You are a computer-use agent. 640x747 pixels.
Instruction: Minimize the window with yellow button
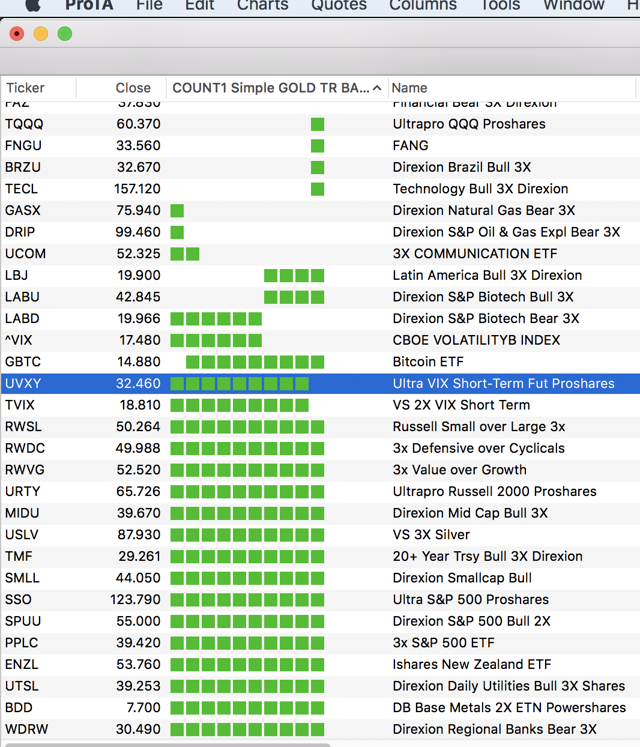[x=41, y=34]
